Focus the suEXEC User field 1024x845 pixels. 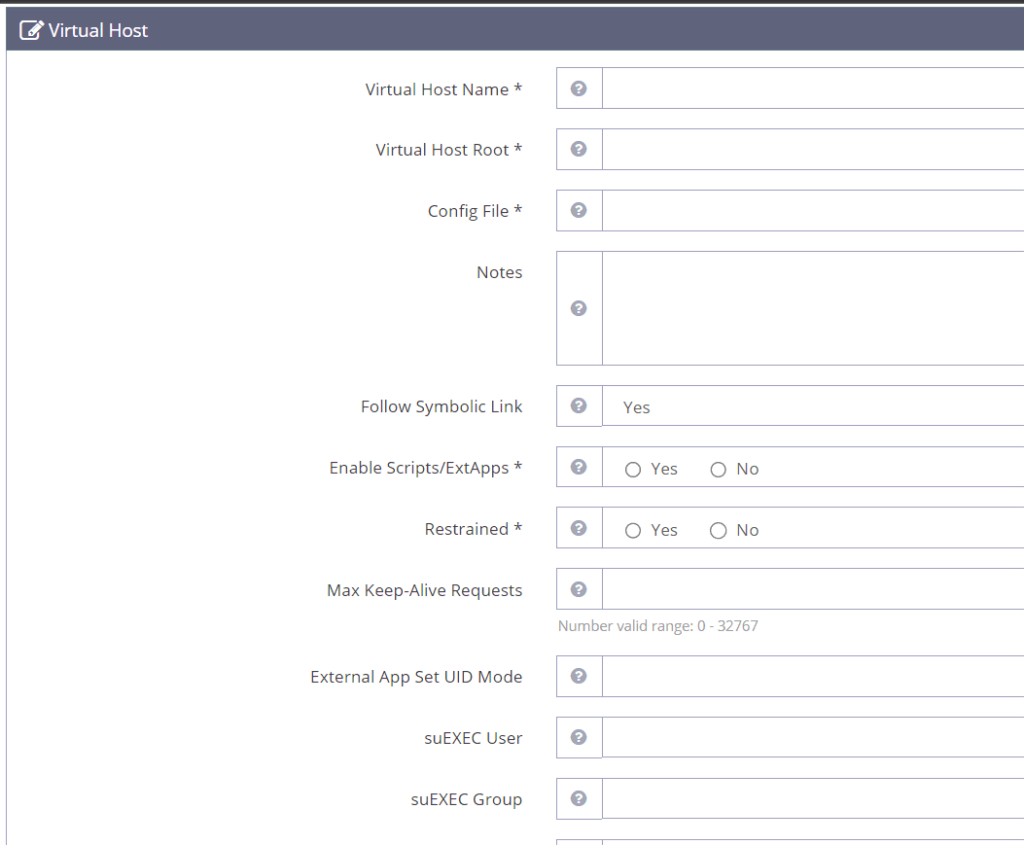[813, 737]
